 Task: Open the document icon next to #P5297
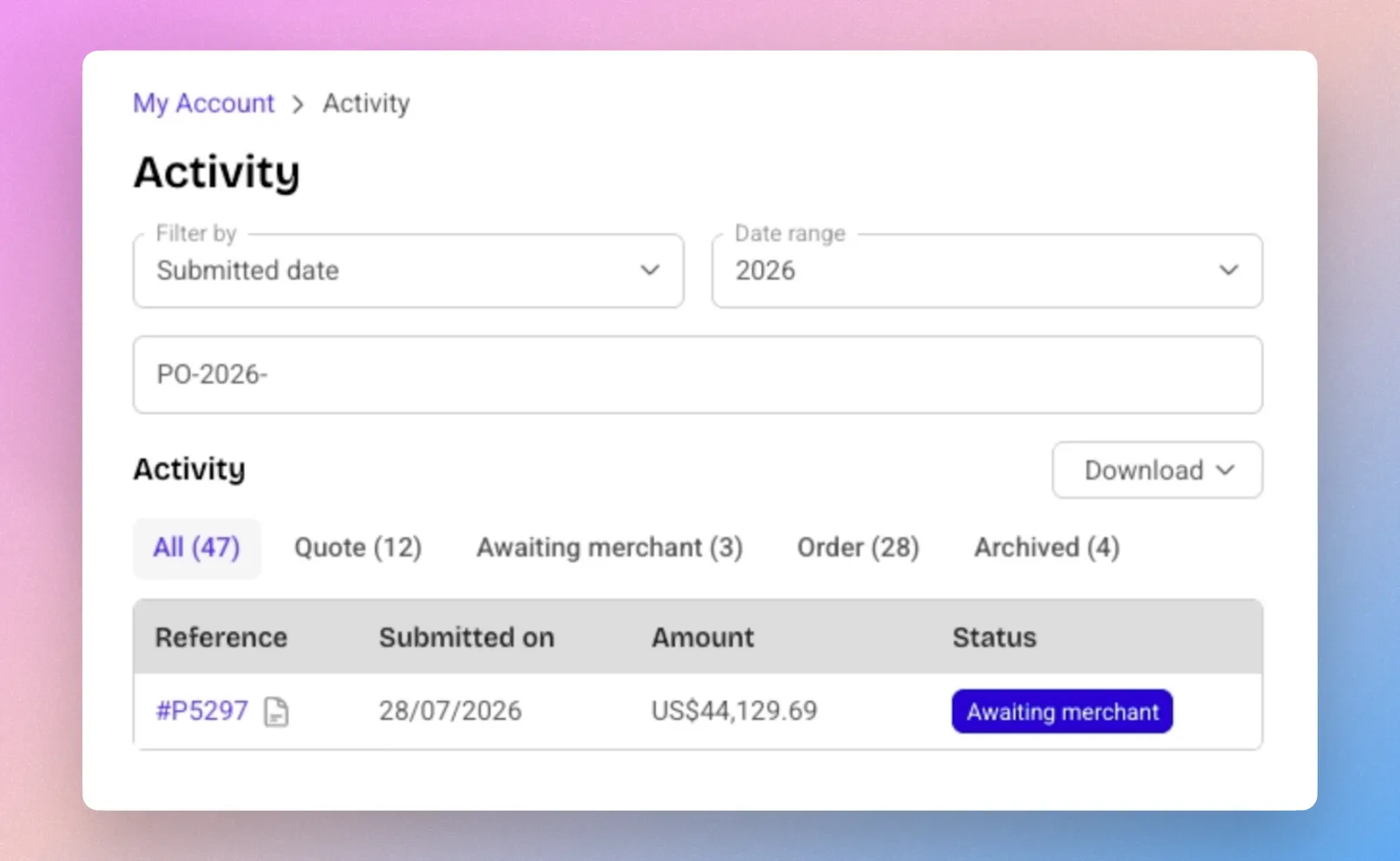[x=275, y=712]
